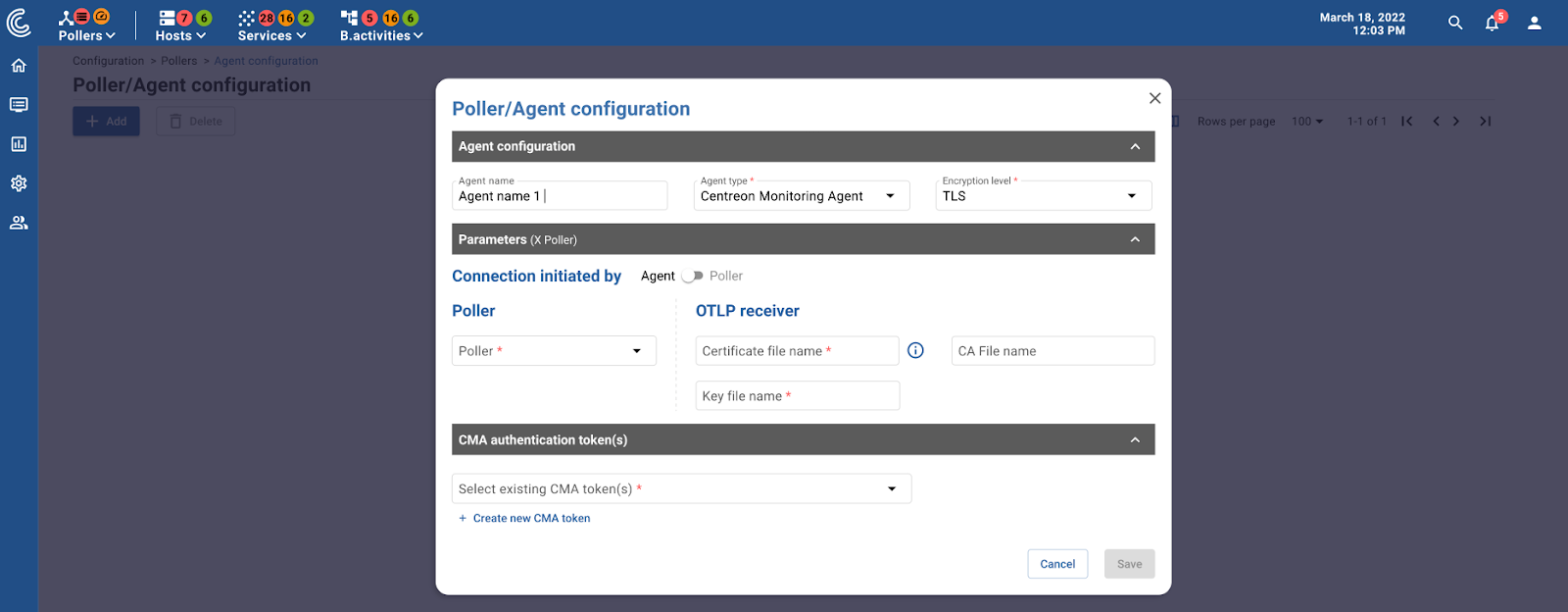Collapse the Agent configuration section
1568x612 pixels.
point(1135,147)
